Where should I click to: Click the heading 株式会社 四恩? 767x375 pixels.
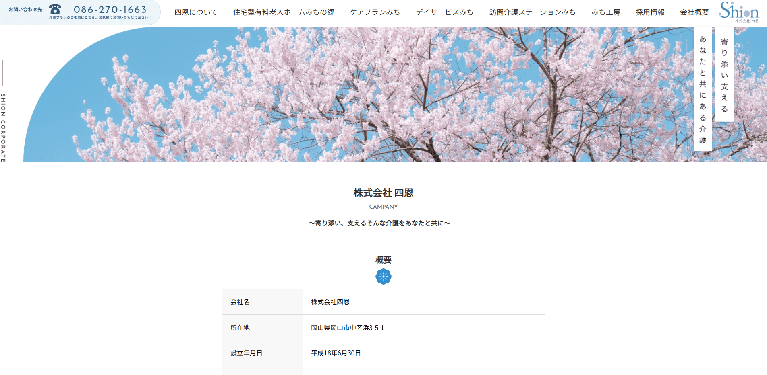click(384, 193)
